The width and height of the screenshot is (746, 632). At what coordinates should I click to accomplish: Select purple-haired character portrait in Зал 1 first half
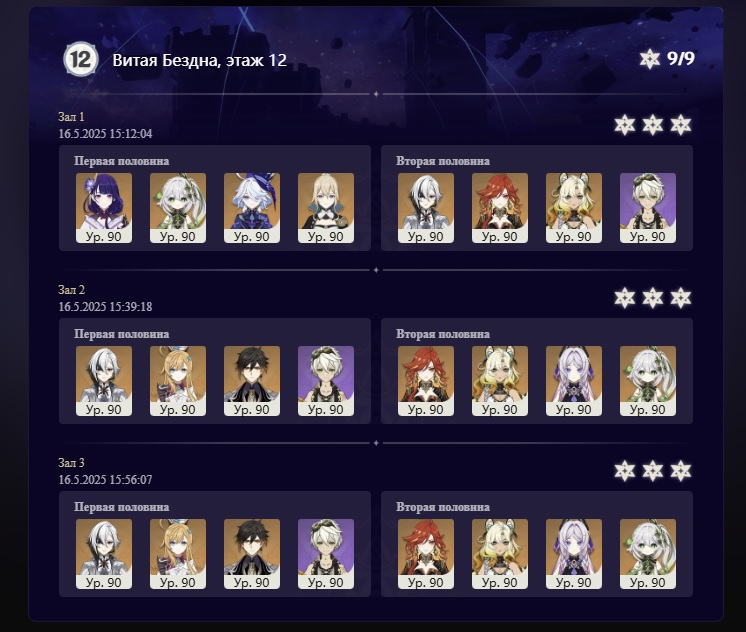(x=104, y=208)
